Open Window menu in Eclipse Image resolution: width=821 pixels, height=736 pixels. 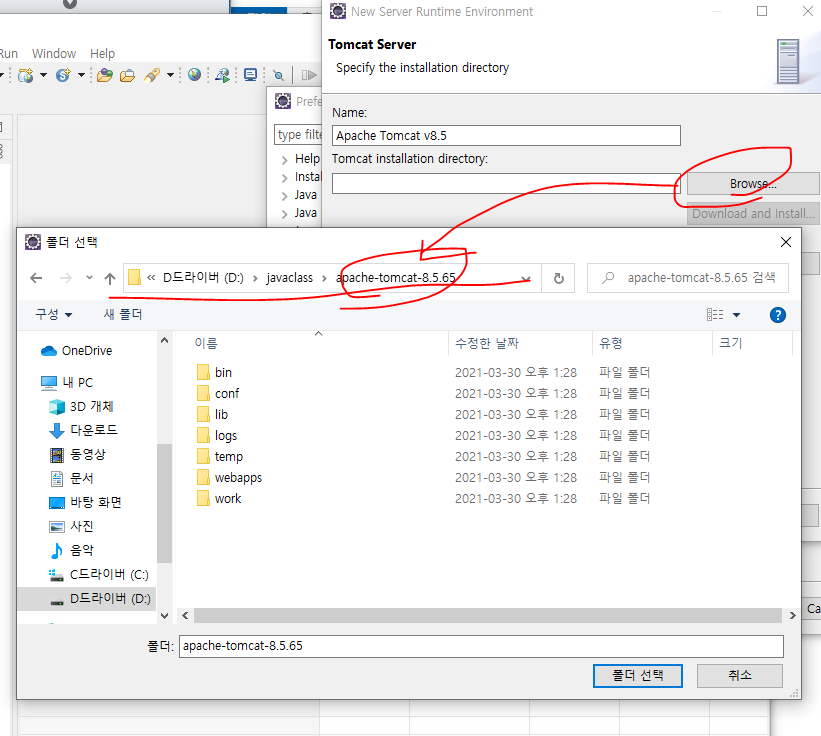[x=53, y=53]
